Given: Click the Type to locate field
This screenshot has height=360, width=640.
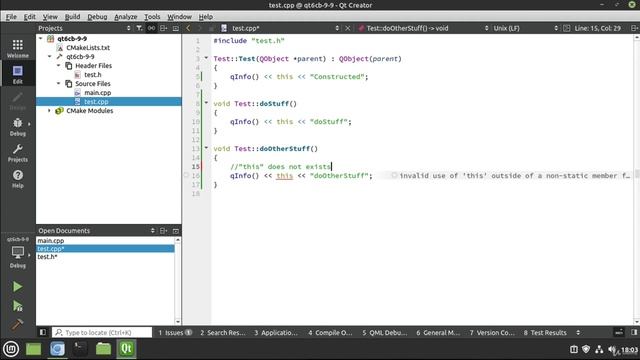Looking at the screenshot, I should click(102, 332).
